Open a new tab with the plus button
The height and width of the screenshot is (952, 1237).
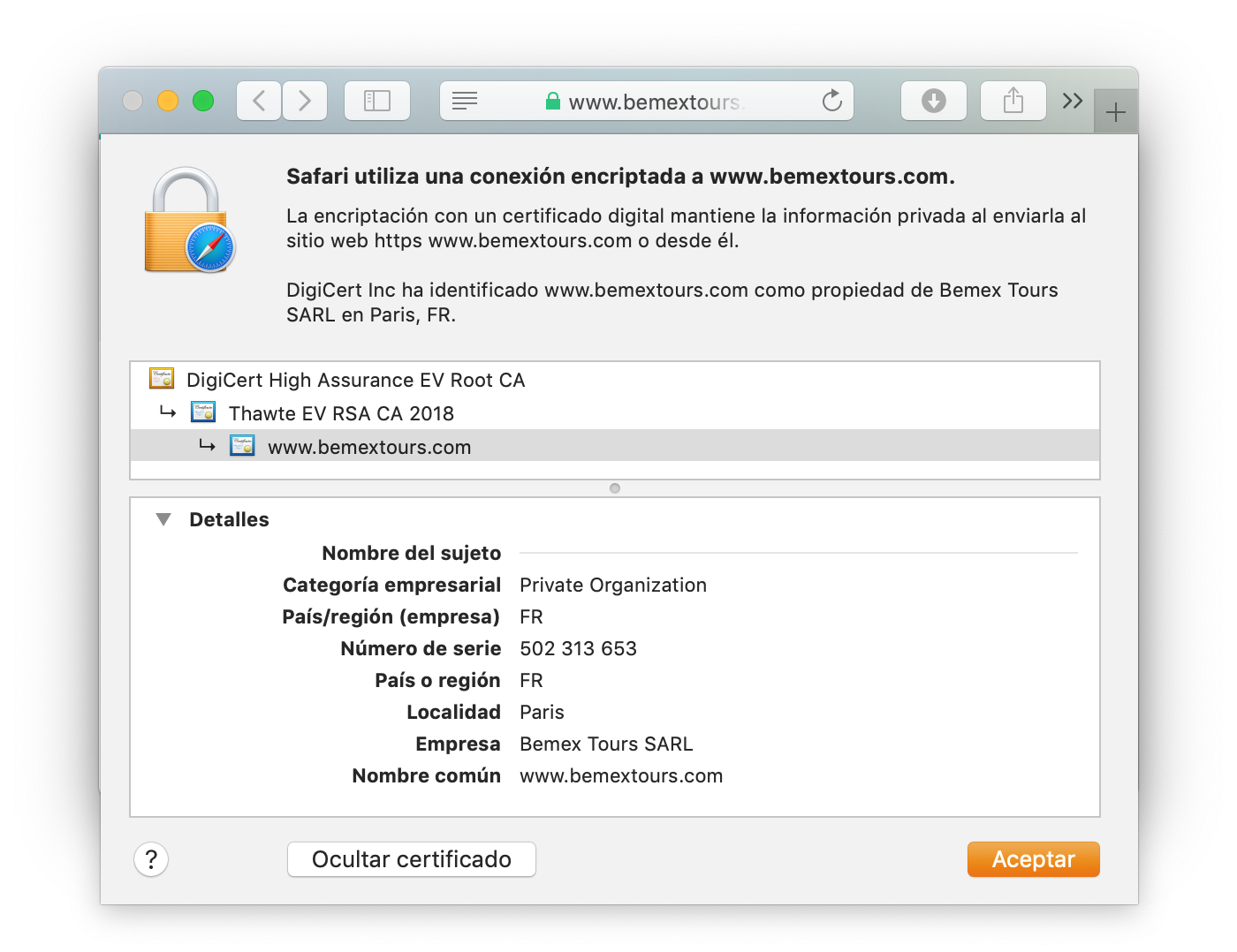1116,112
